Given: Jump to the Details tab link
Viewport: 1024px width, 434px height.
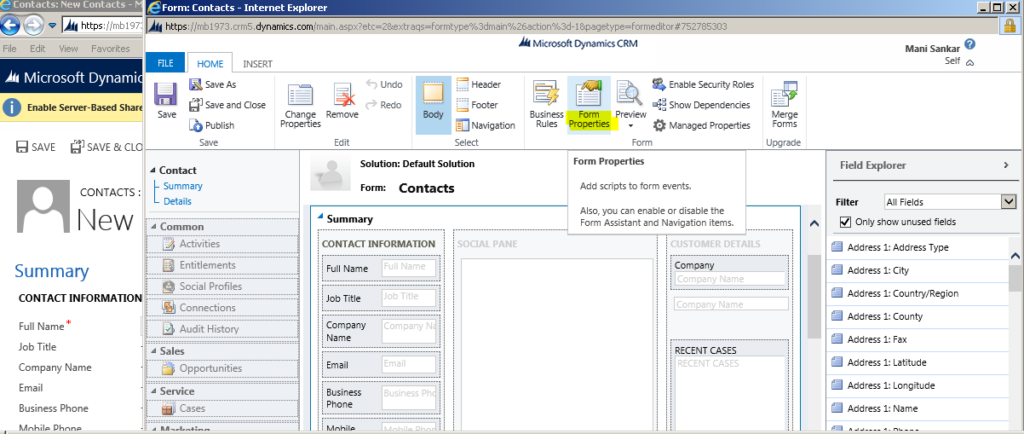Looking at the screenshot, I should click(x=177, y=201).
